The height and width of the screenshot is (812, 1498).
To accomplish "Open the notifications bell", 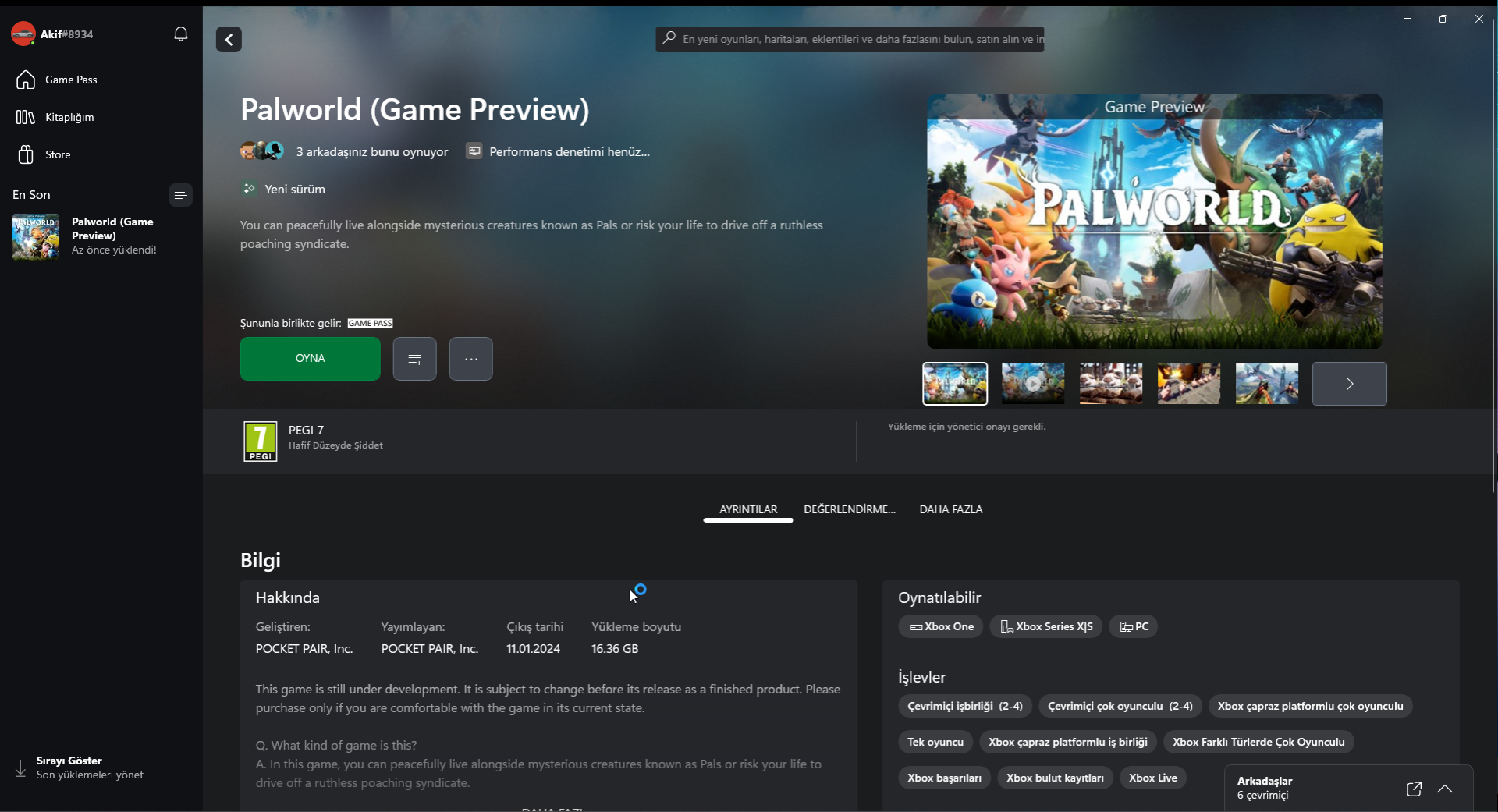I will pos(181,34).
